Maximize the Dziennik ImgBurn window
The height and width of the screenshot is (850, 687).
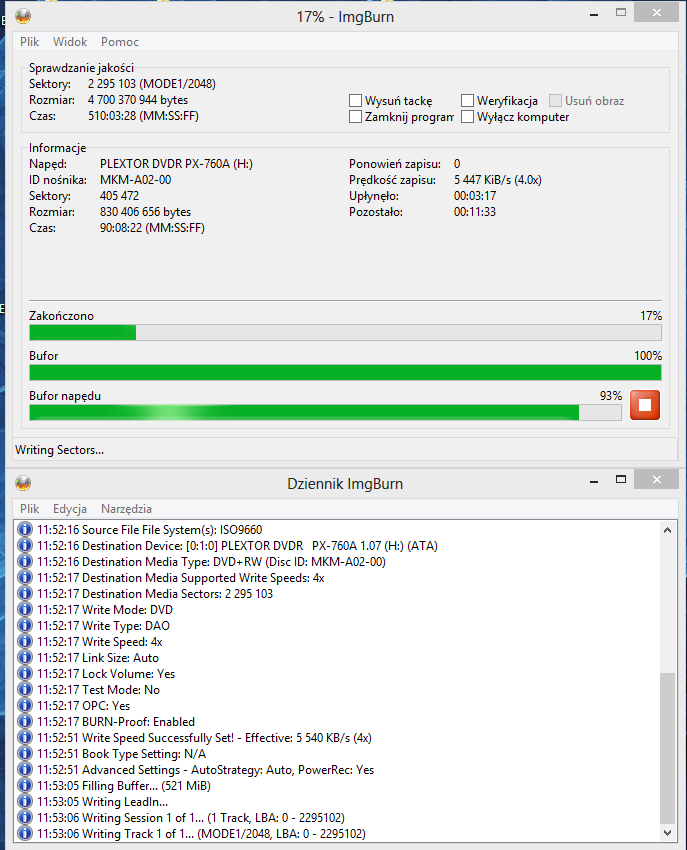pos(621,479)
